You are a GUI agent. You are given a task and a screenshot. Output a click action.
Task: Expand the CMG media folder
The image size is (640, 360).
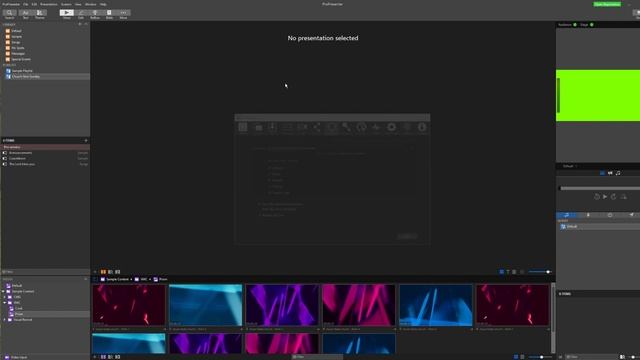pyautogui.click(x=5, y=297)
